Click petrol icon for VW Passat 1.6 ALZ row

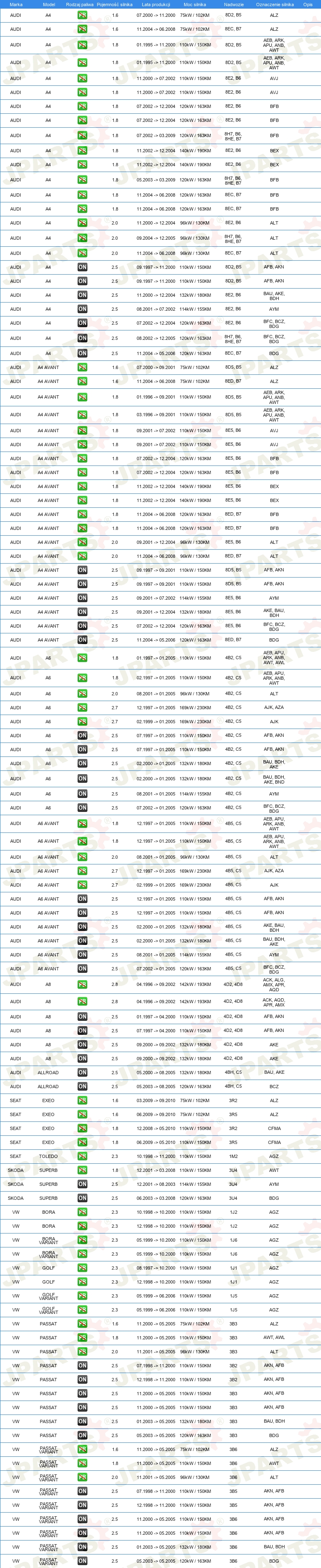tap(82, 1324)
